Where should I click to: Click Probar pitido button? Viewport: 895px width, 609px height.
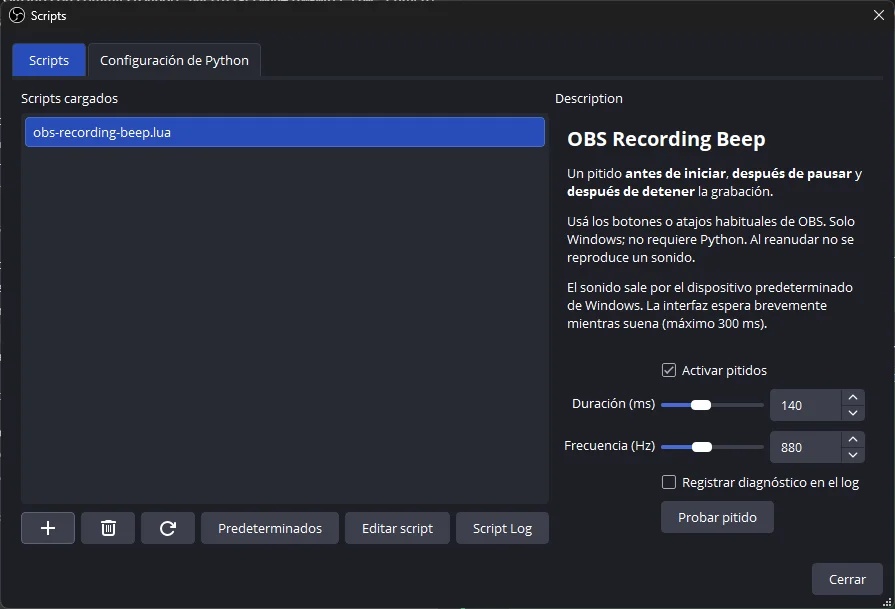coord(717,517)
